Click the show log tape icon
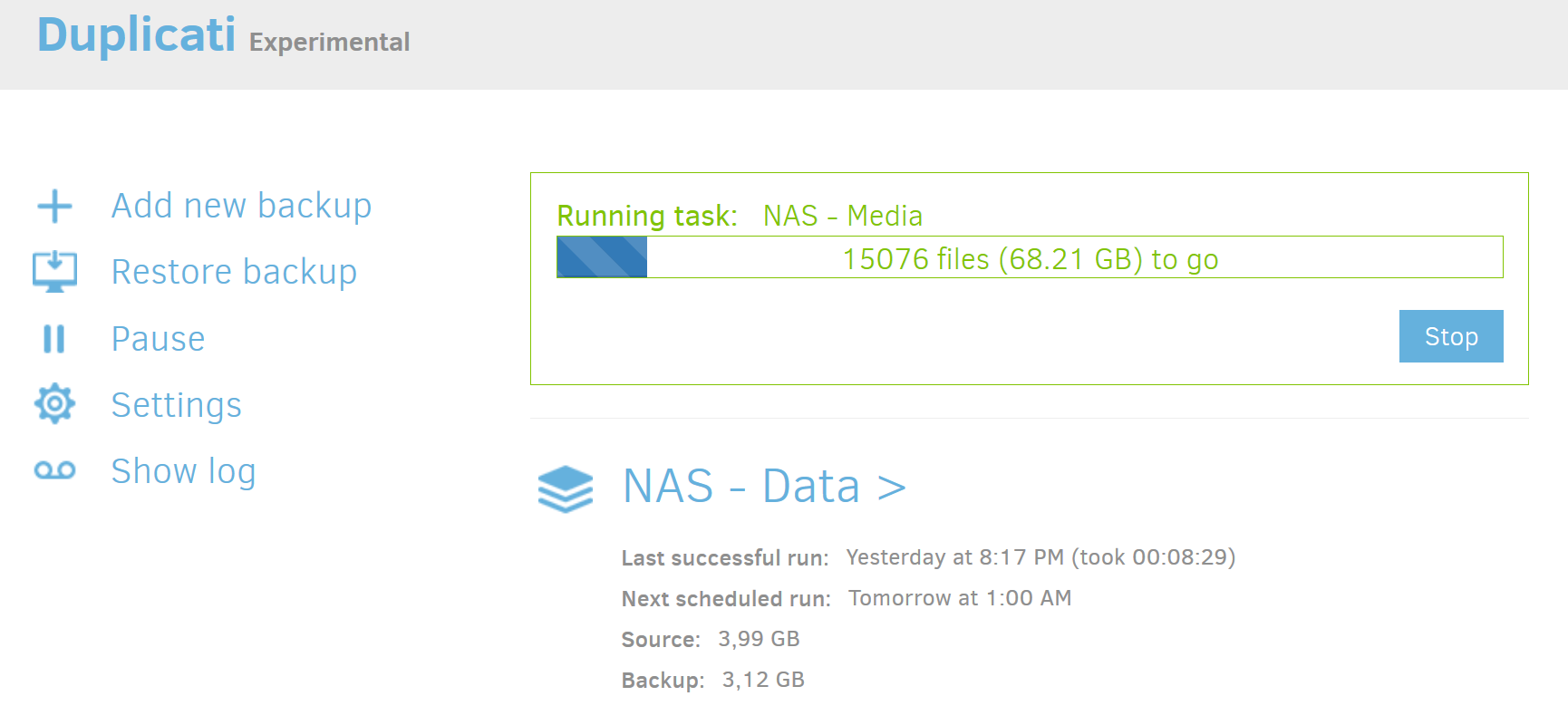This screenshot has width=1568, height=725. click(x=54, y=470)
